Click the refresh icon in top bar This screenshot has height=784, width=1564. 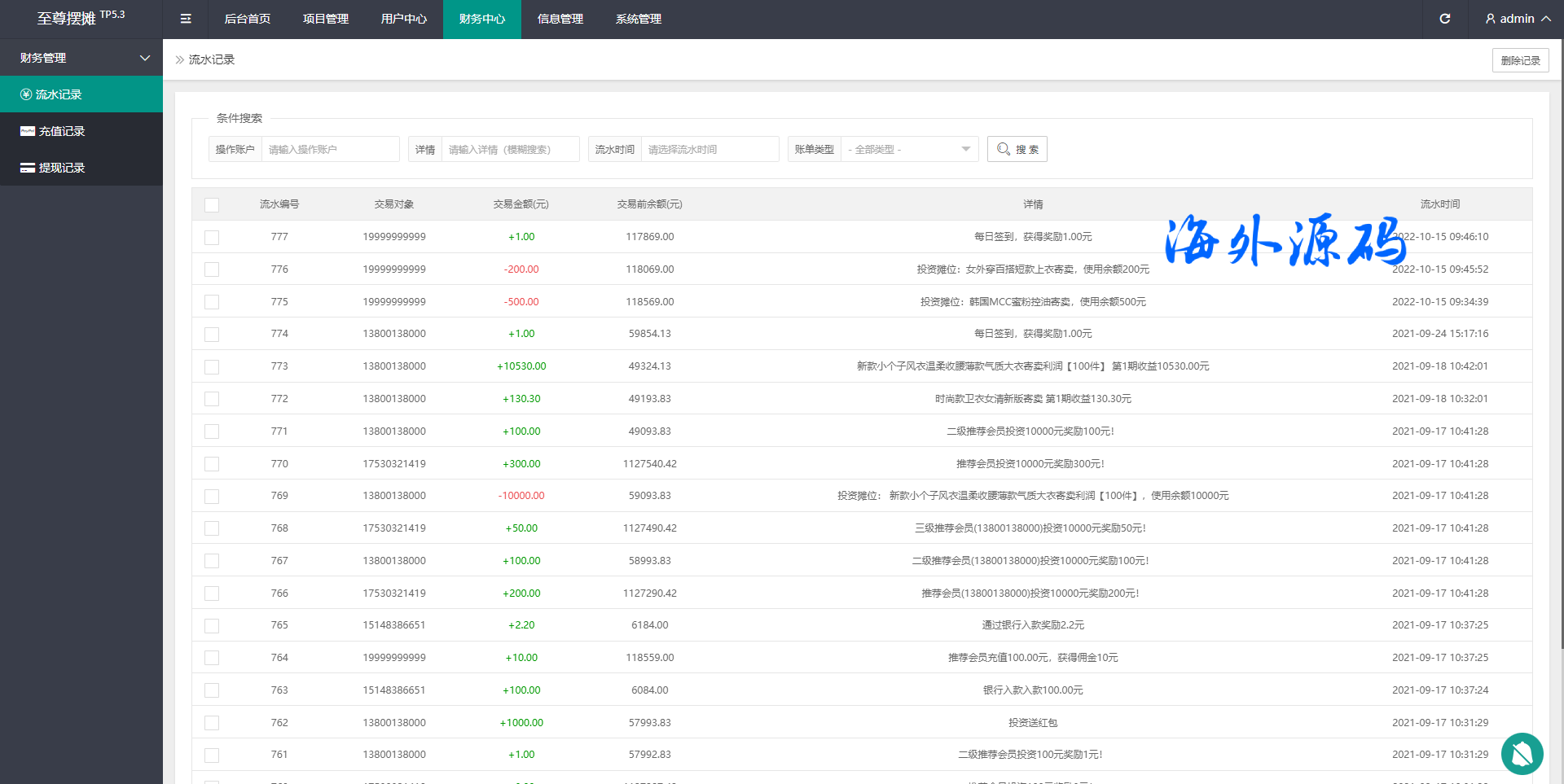click(1444, 19)
